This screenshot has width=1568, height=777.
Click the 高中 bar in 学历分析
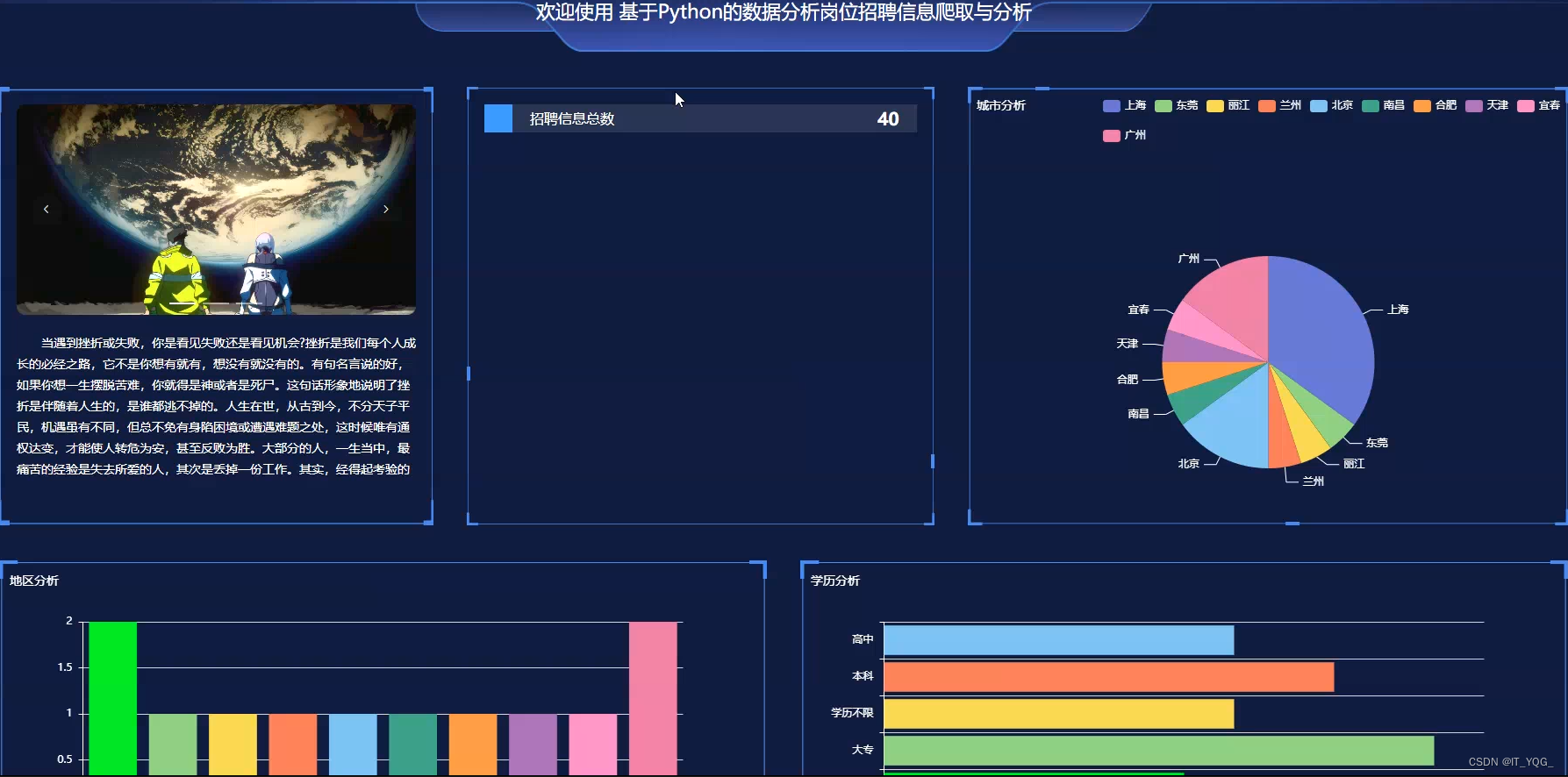pos(1058,640)
